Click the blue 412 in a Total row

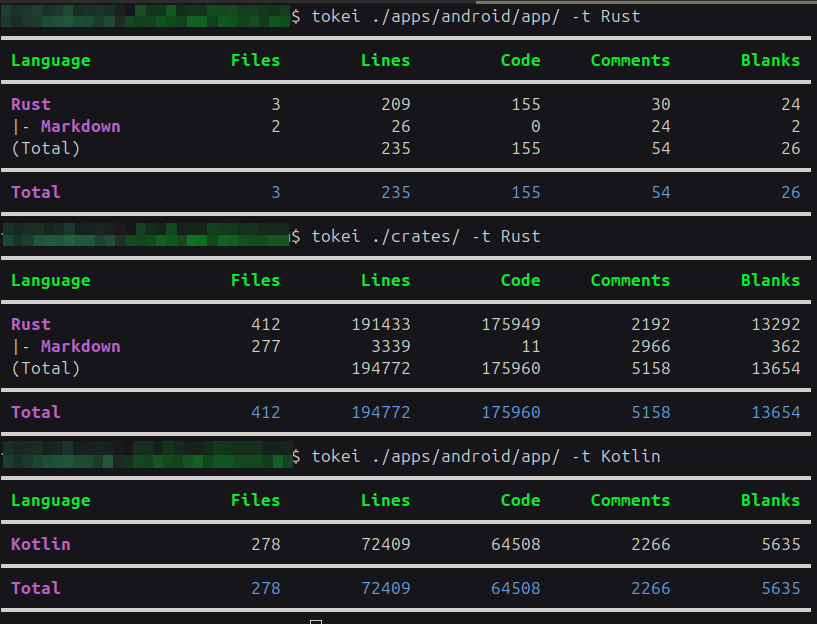pos(266,413)
